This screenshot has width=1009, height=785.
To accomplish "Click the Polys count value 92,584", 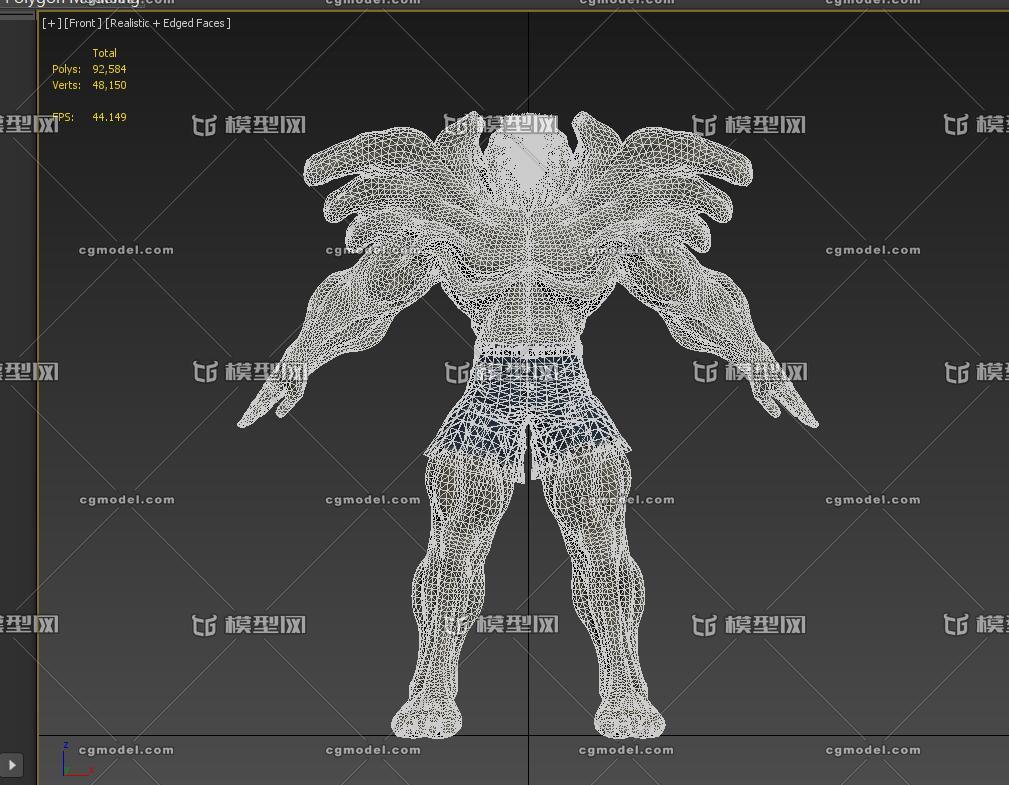I will [109, 69].
